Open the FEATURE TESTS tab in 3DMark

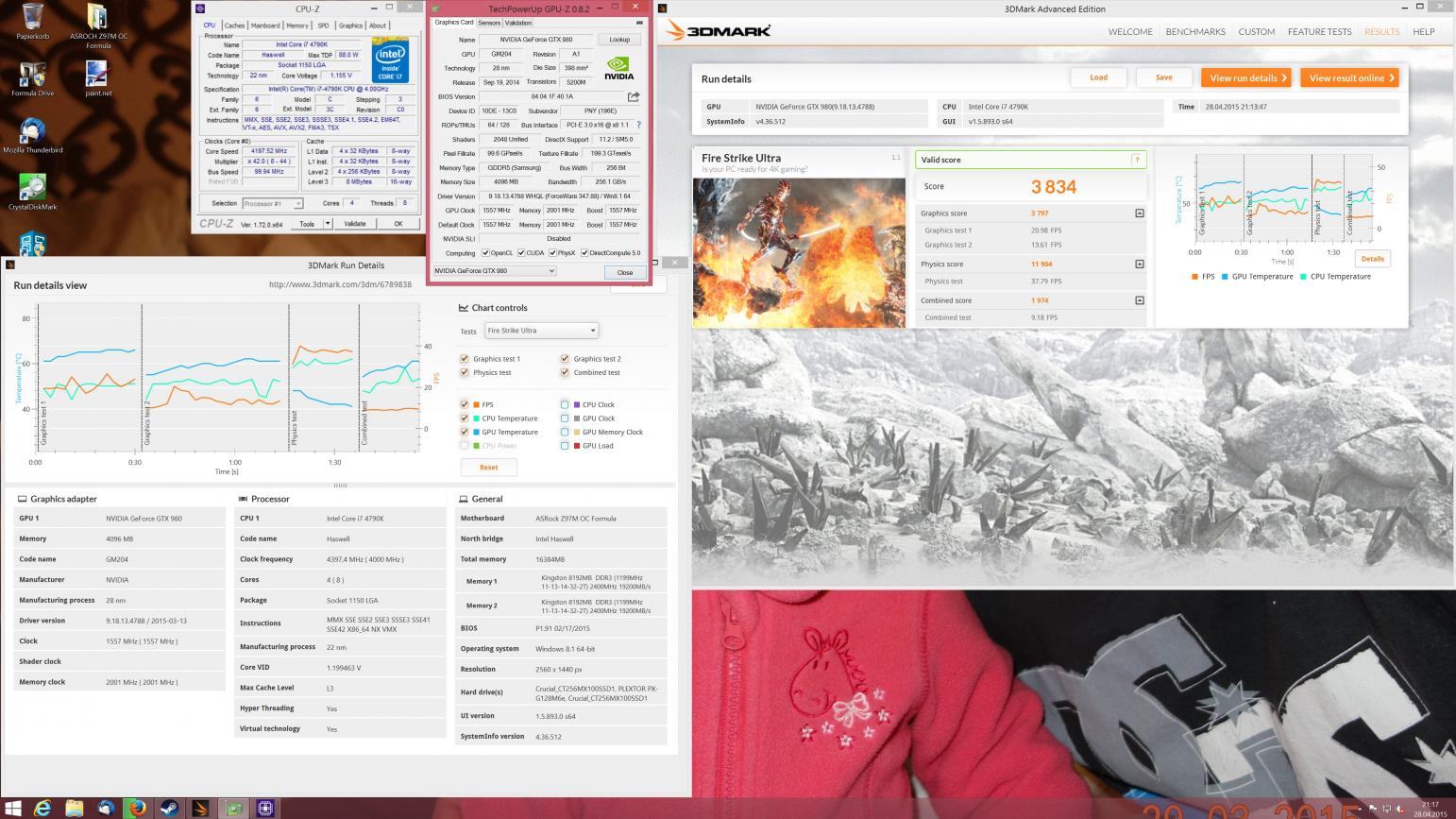[x=1319, y=32]
